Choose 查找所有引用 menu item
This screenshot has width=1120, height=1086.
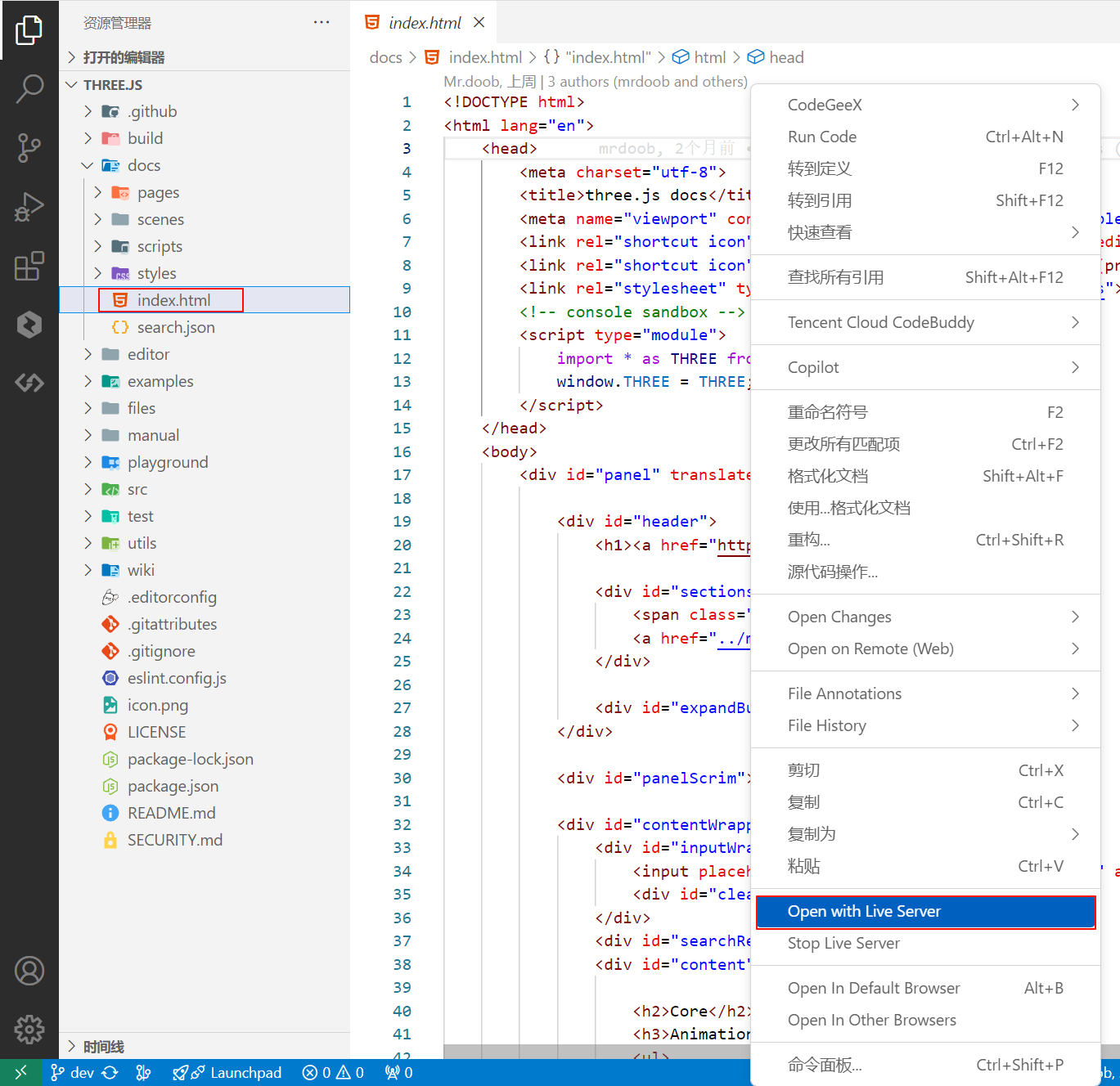point(925,277)
